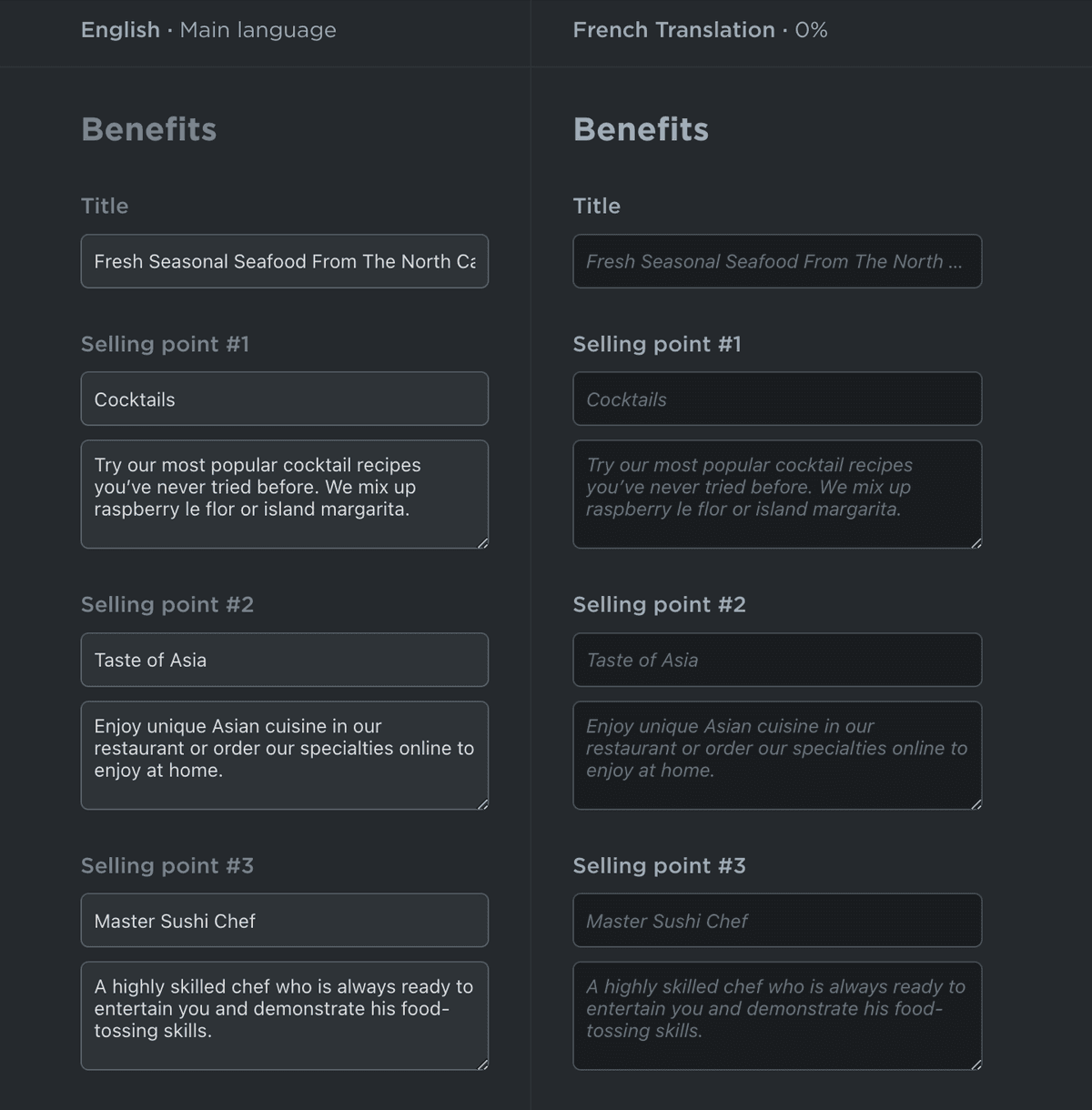Click the French Title translation field

click(776, 261)
